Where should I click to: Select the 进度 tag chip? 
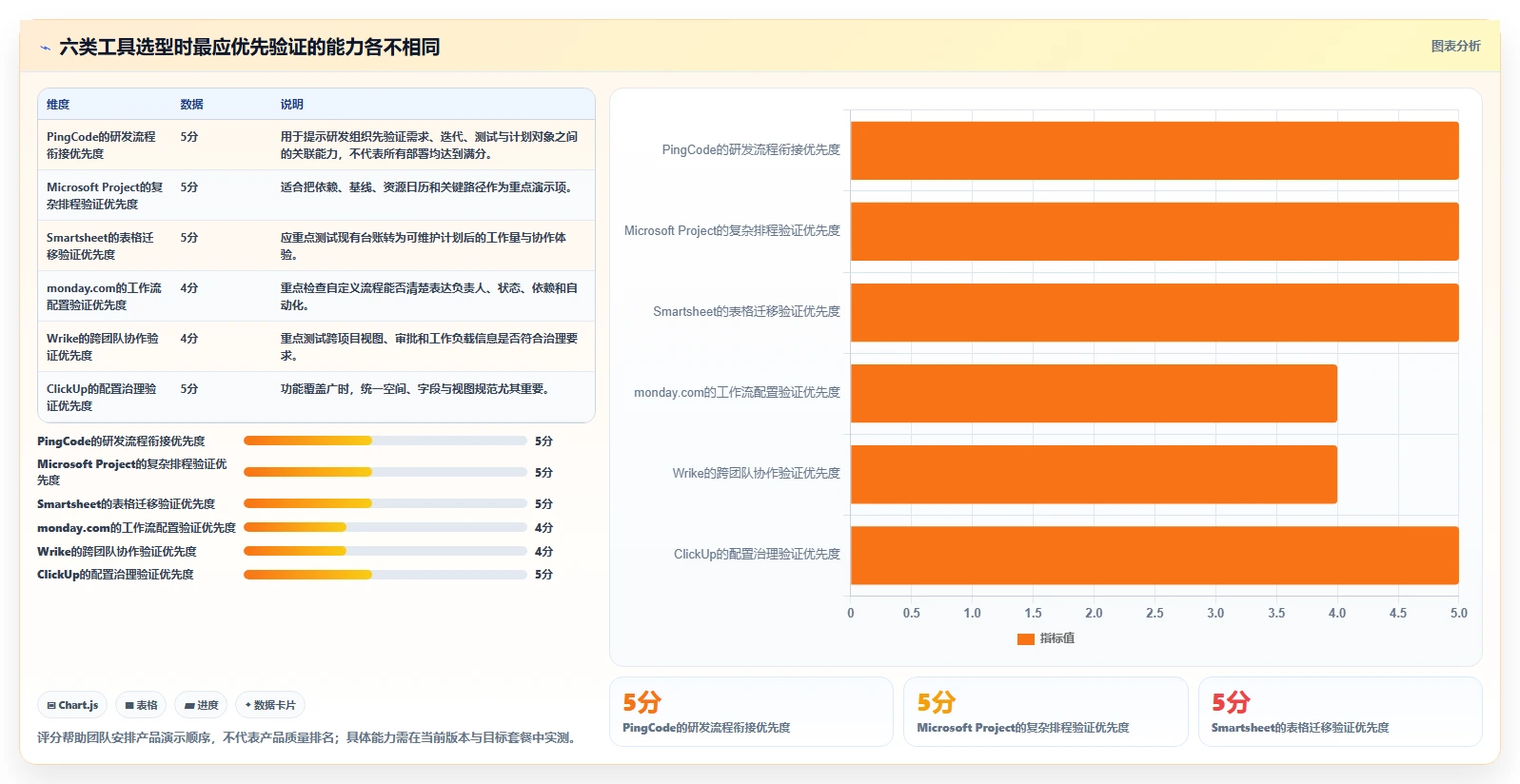(x=201, y=705)
